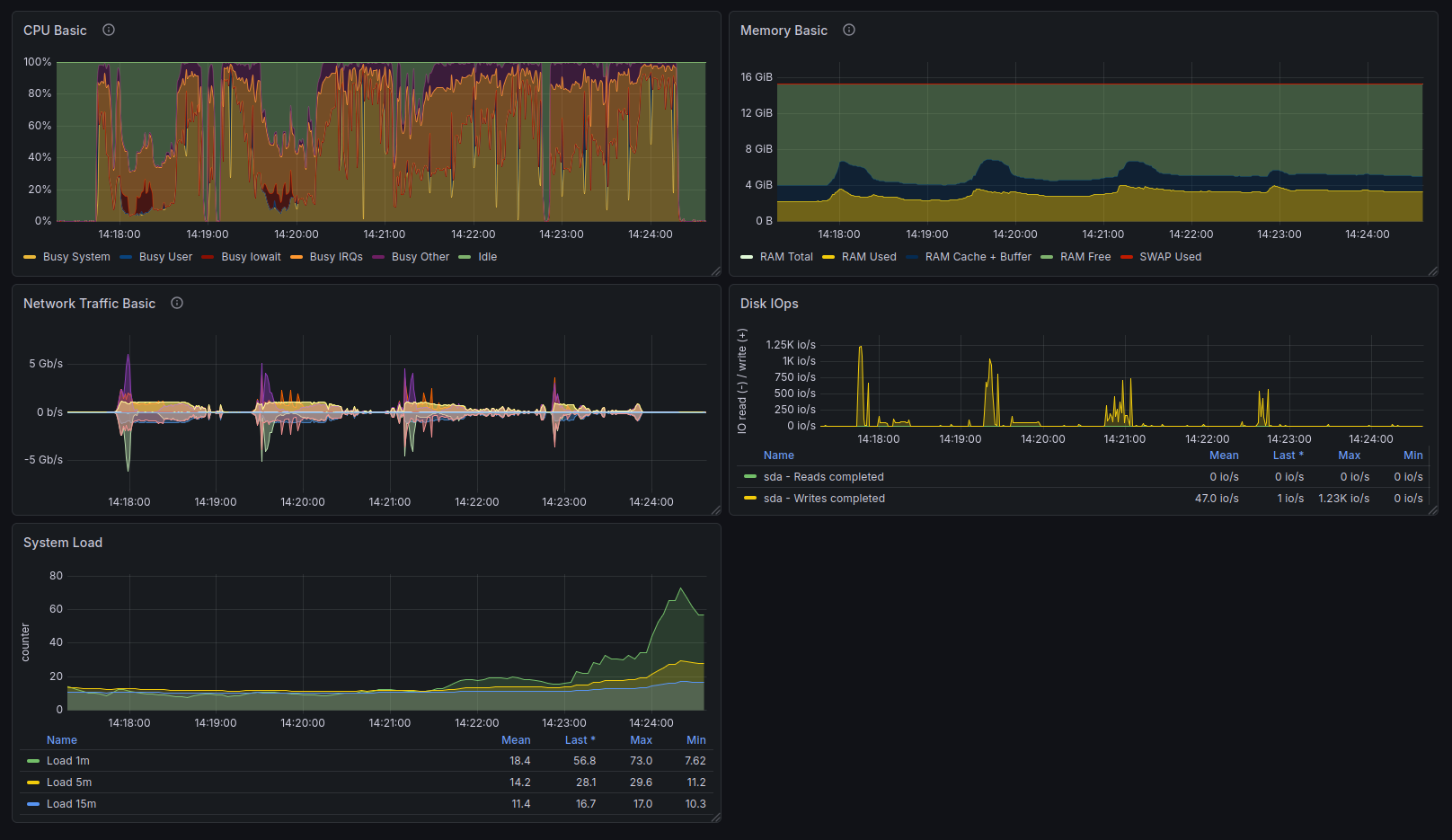Grab the resize handle of the Network Traffic Basic panel
The width and height of the screenshot is (1452, 840).
click(716, 509)
